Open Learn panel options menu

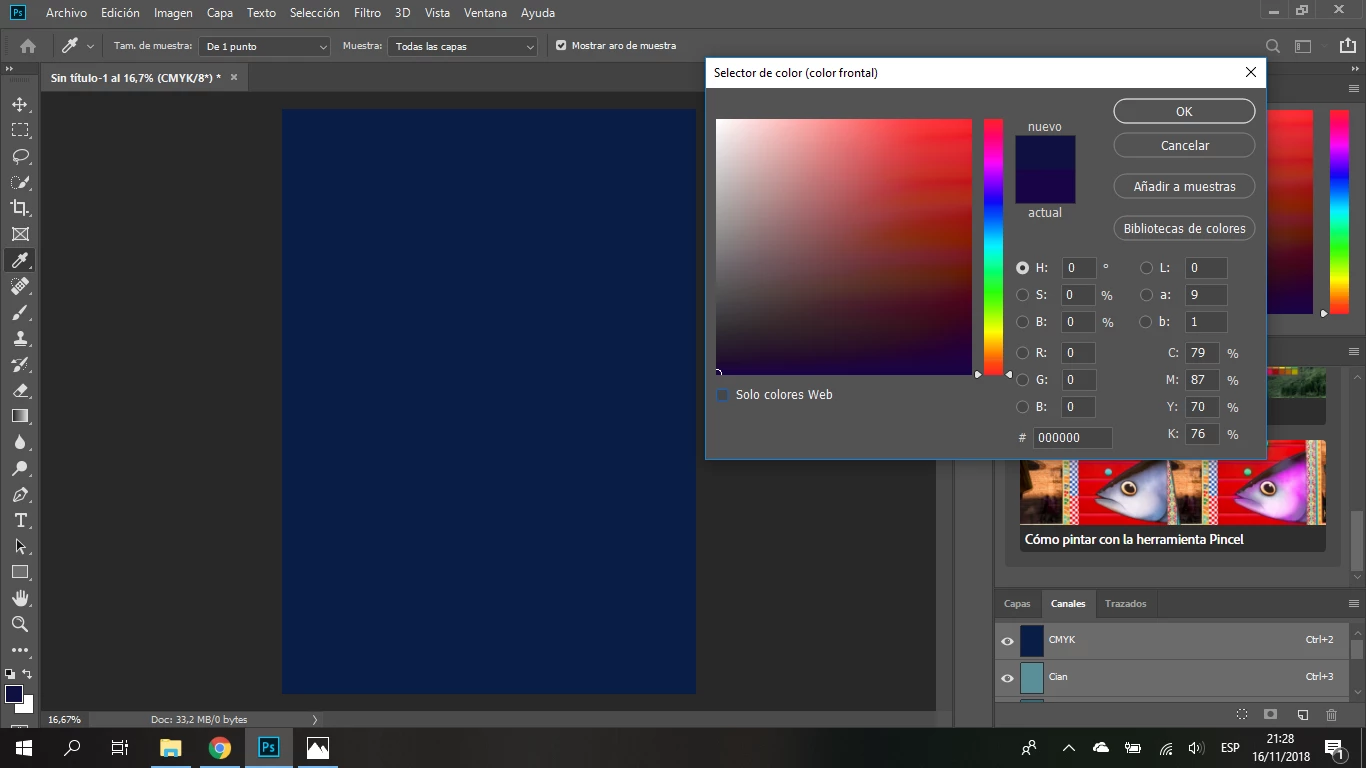point(1354,352)
